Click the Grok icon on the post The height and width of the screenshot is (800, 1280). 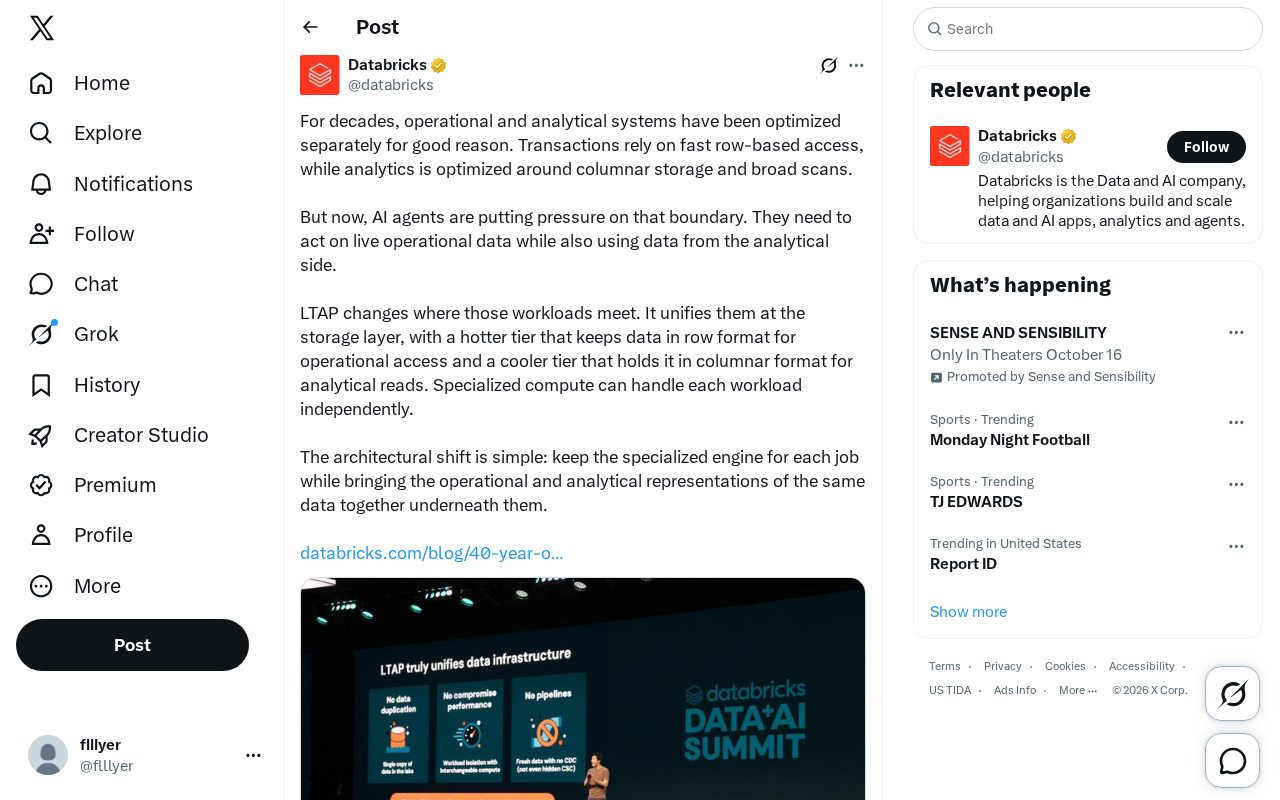point(829,65)
